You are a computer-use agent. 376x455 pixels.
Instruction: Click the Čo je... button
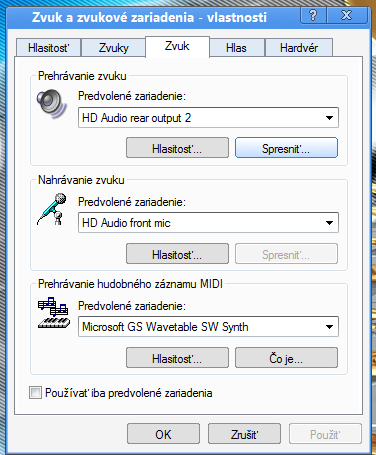[286, 358]
